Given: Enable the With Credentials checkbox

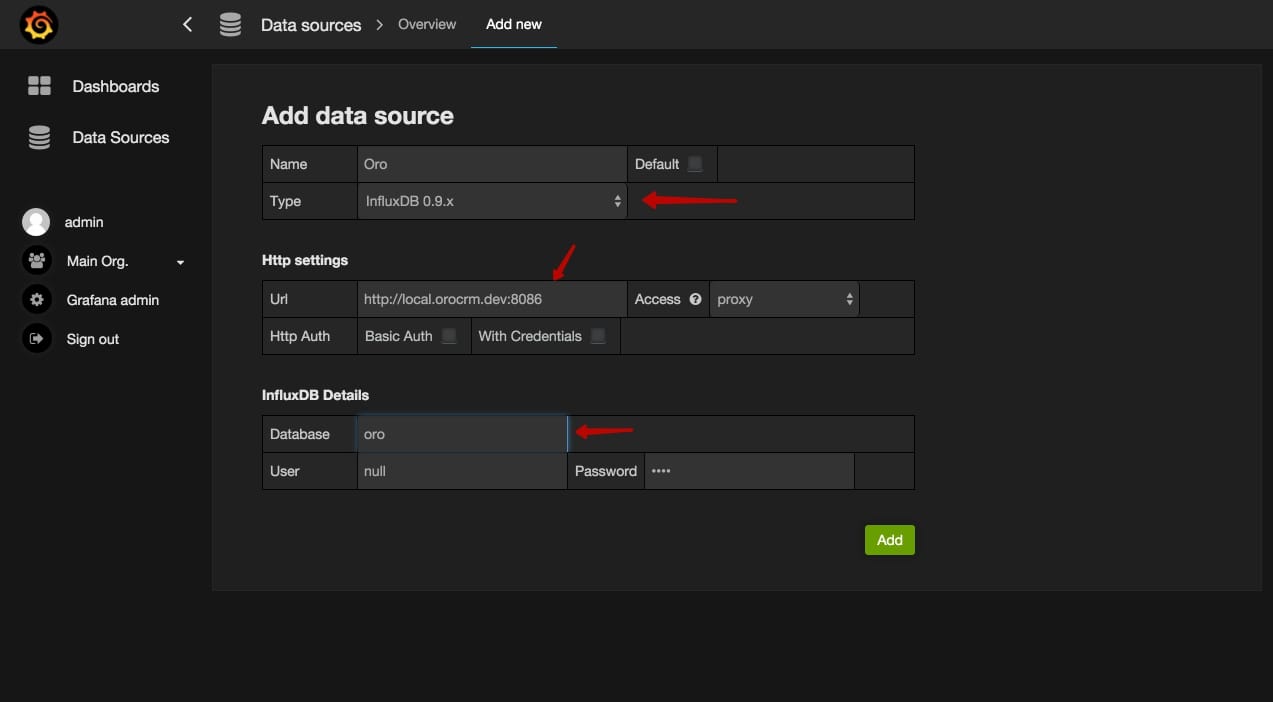Looking at the screenshot, I should tap(598, 336).
